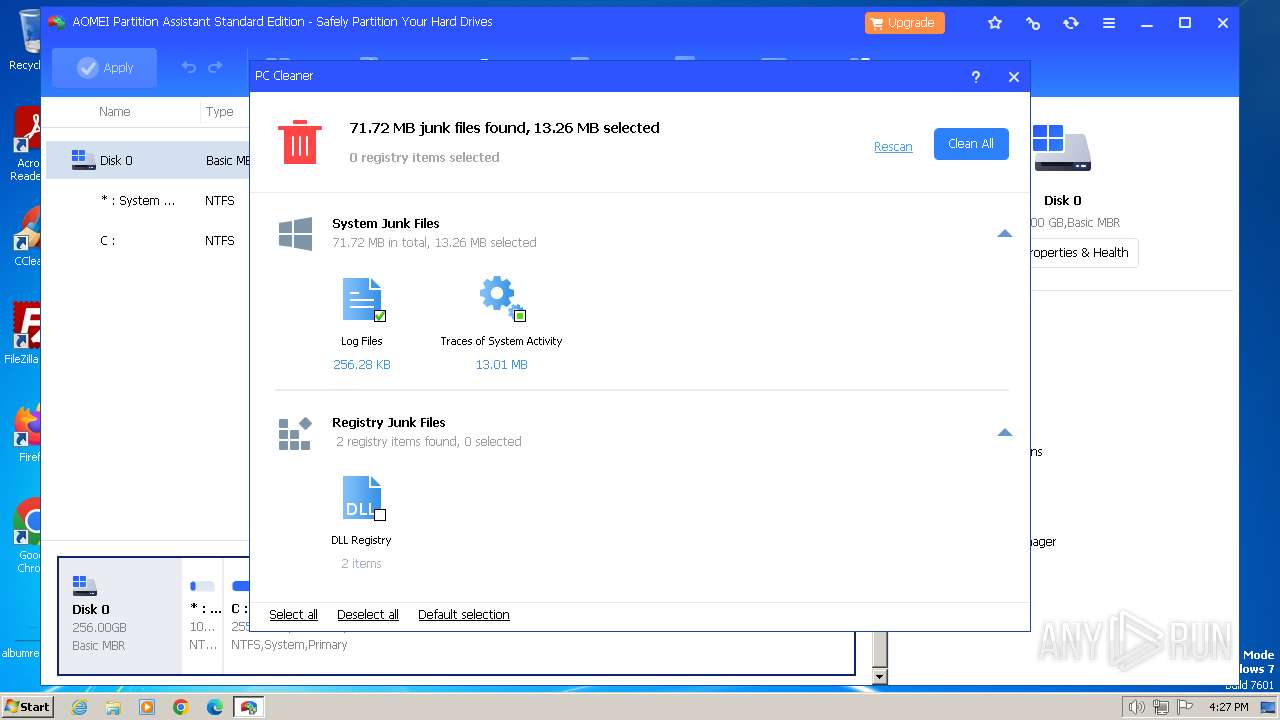Click the red trash can icon
This screenshot has width=1280, height=720.
tap(300, 142)
